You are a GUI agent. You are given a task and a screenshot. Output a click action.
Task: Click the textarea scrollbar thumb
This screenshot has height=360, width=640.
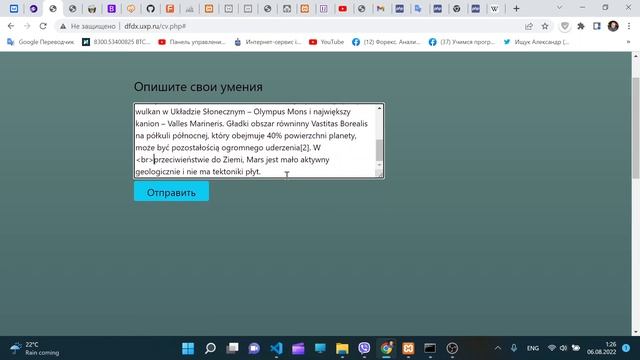(380, 150)
